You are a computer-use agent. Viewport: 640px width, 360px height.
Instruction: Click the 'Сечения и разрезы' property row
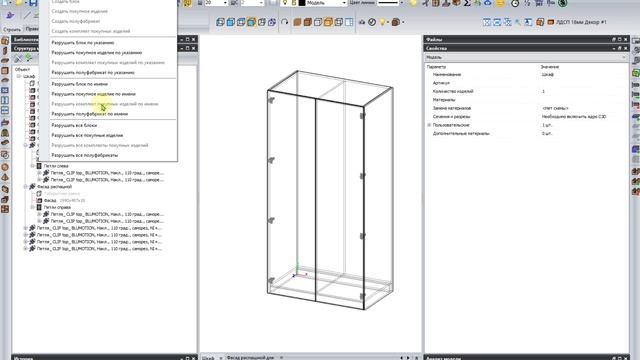(527, 117)
